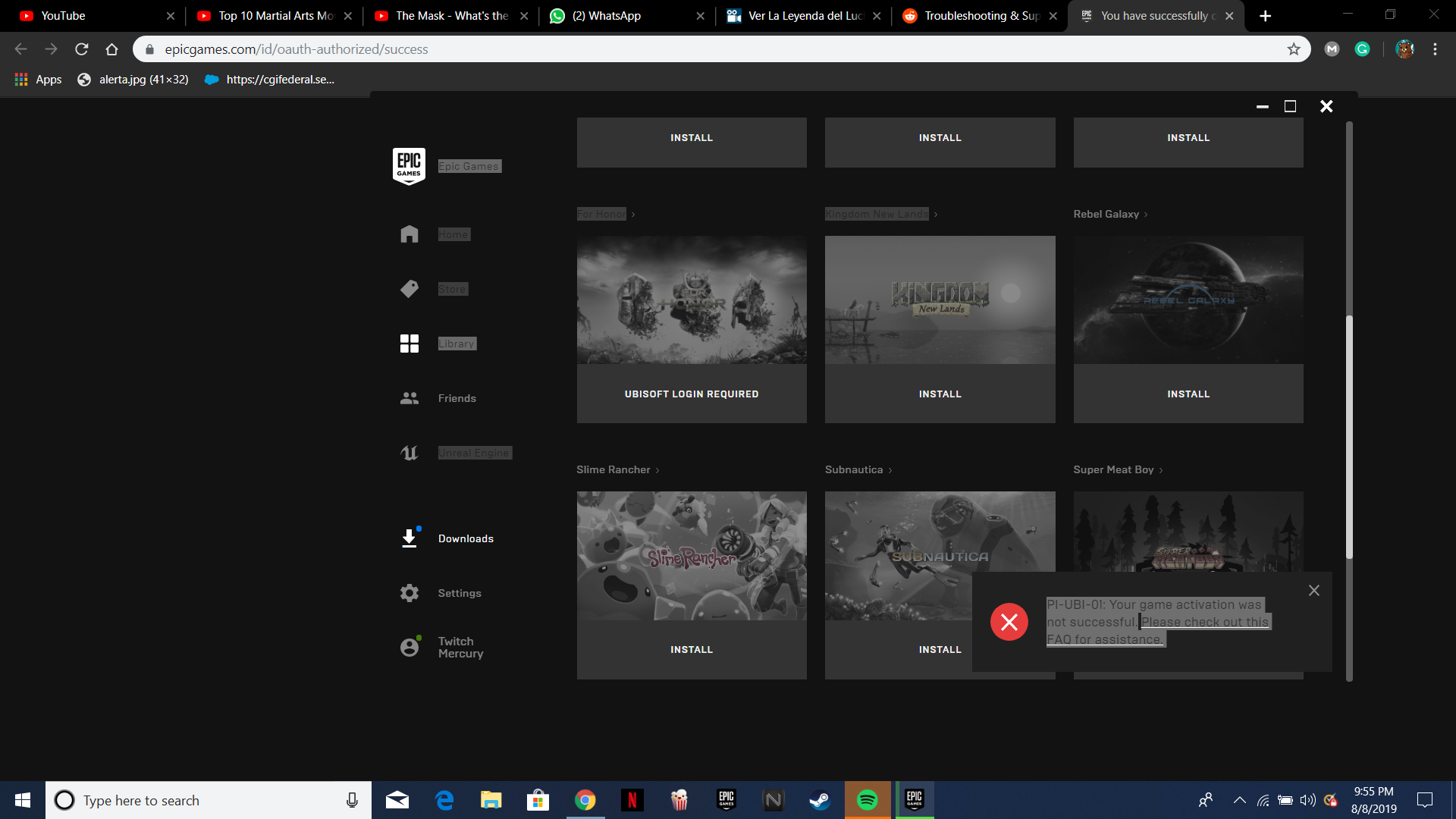Dismiss the PI-UBI-01 error notification
Screen dimensions: 1456x819
1314,591
